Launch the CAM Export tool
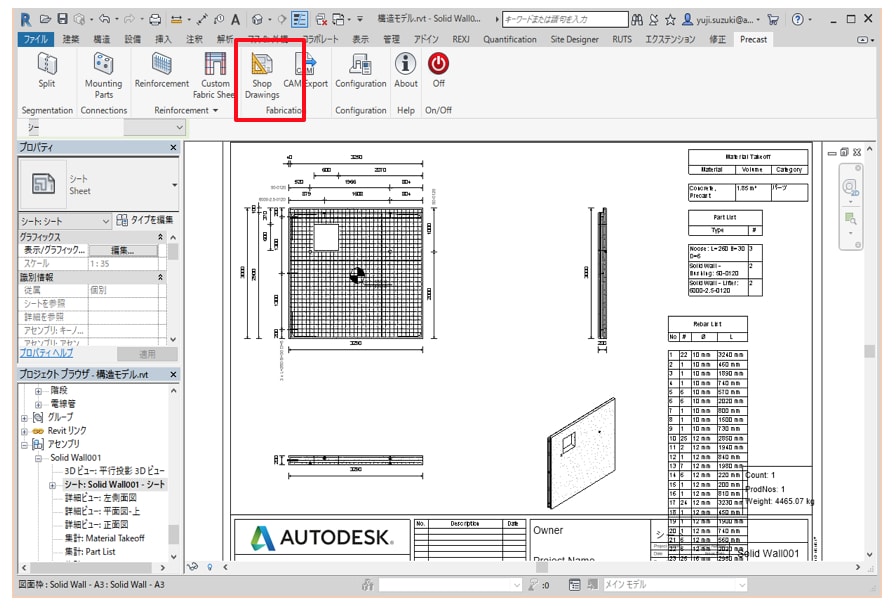This screenshot has width=896, height=610. coord(306,70)
